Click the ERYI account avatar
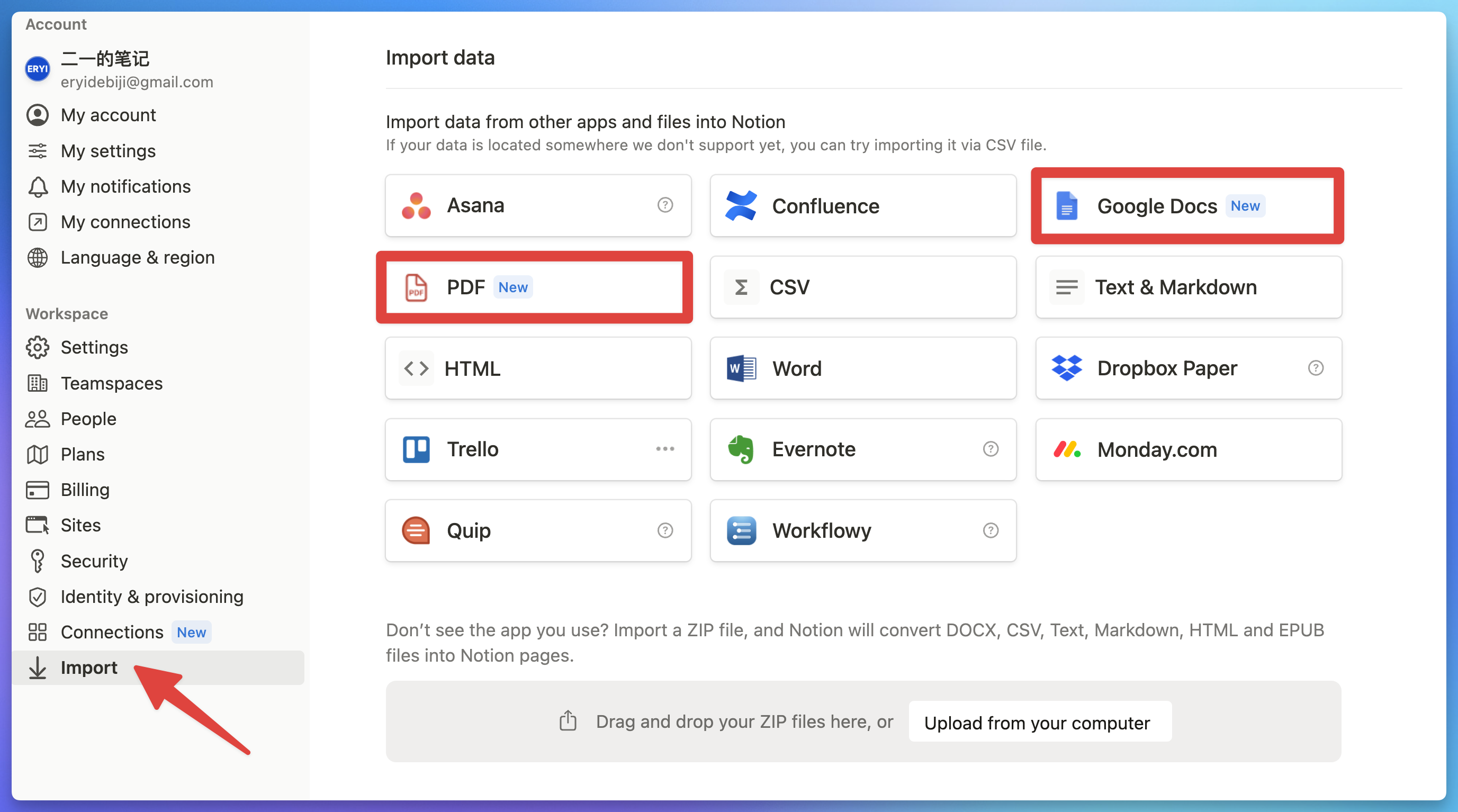 pyautogui.click(x=38, y=69)
